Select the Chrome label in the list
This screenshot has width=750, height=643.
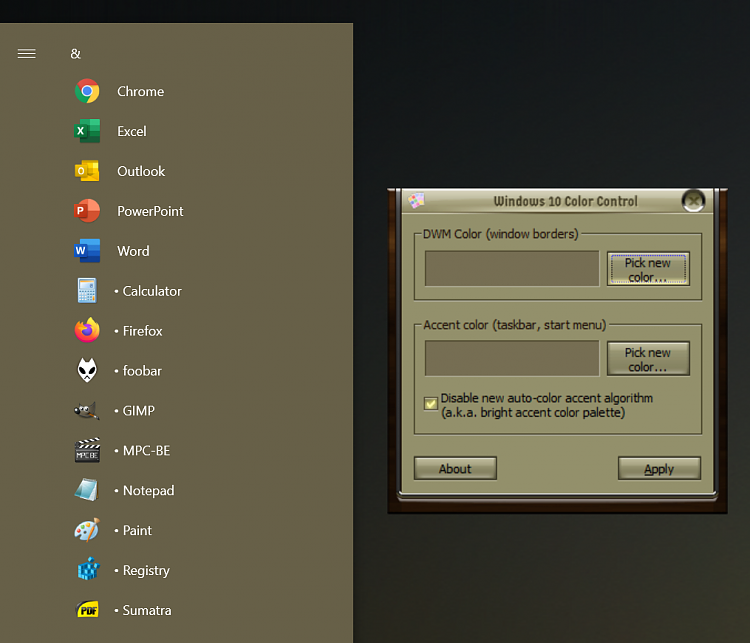(x=141, y=91)
